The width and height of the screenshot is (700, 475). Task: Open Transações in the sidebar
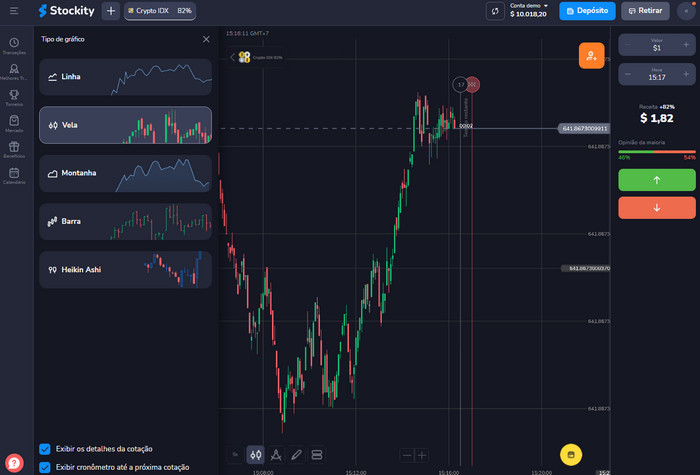click(14, 46)
